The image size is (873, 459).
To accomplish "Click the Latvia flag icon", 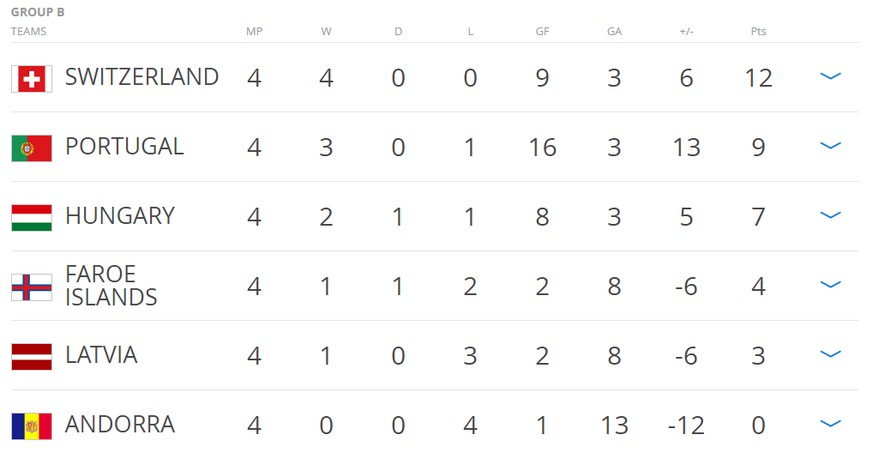I will (32, 357).
